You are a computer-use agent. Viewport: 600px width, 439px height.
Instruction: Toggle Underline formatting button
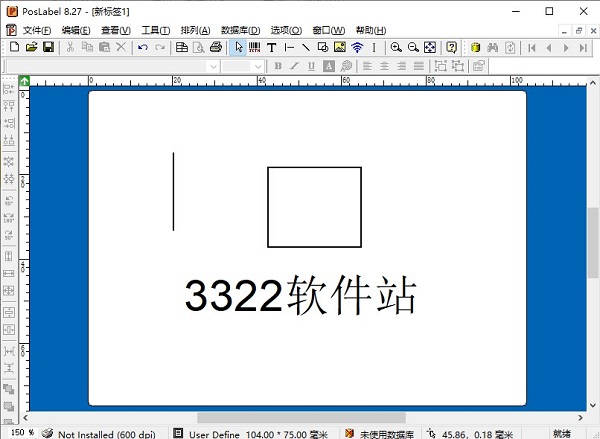pos(311,66)
